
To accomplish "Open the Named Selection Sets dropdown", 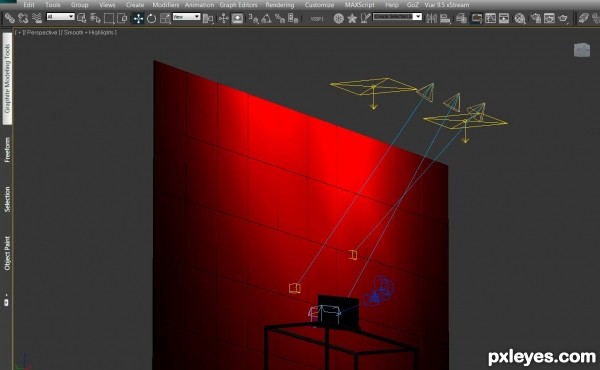I will (x=398, y=16).
